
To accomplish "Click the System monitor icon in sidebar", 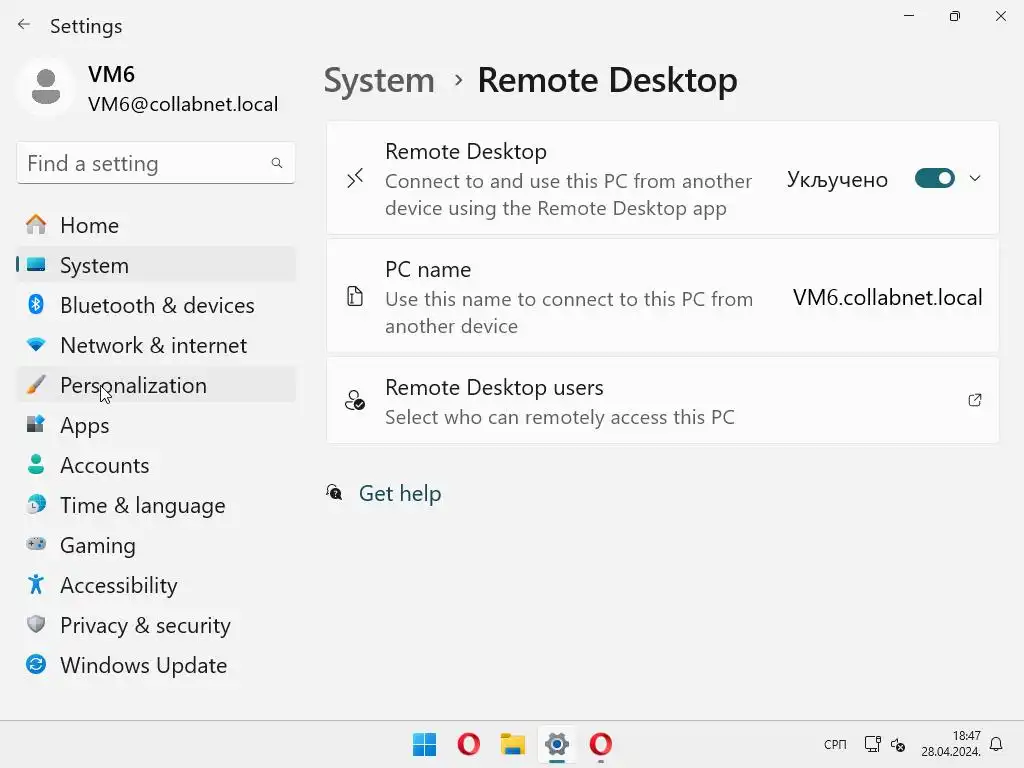I will click(36, 264).
